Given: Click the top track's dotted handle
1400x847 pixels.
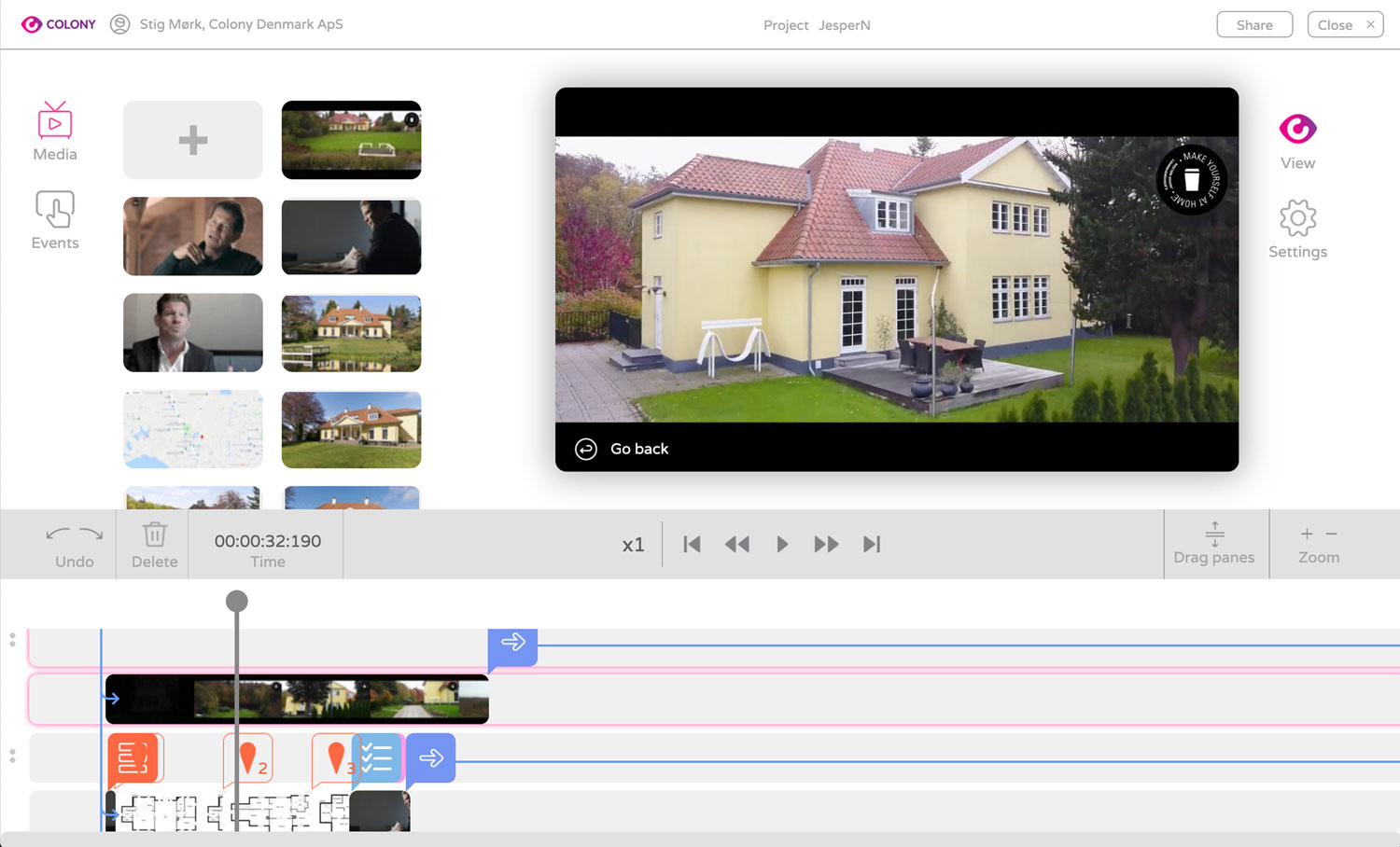Looking at the screenshot, I should click(x=12, y=640).
